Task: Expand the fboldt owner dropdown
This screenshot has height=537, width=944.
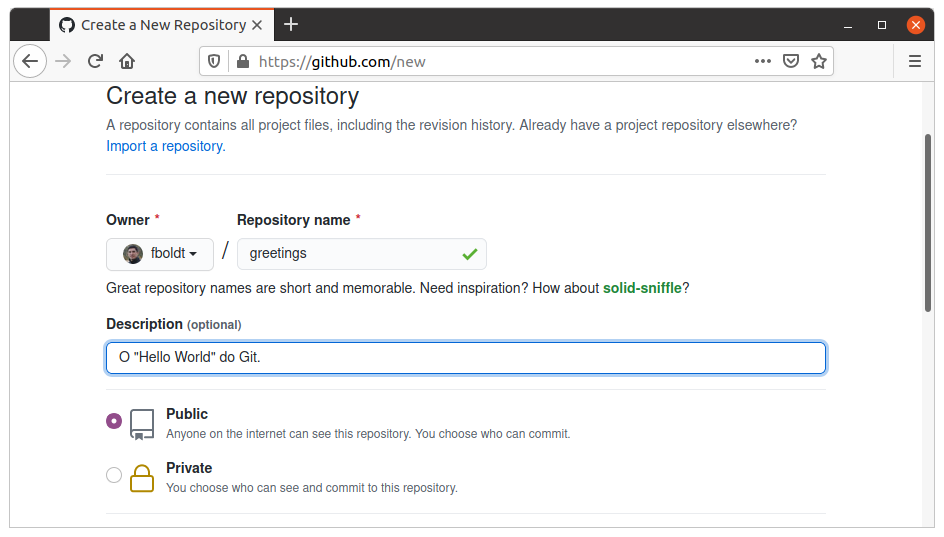Action: point(160,254)
